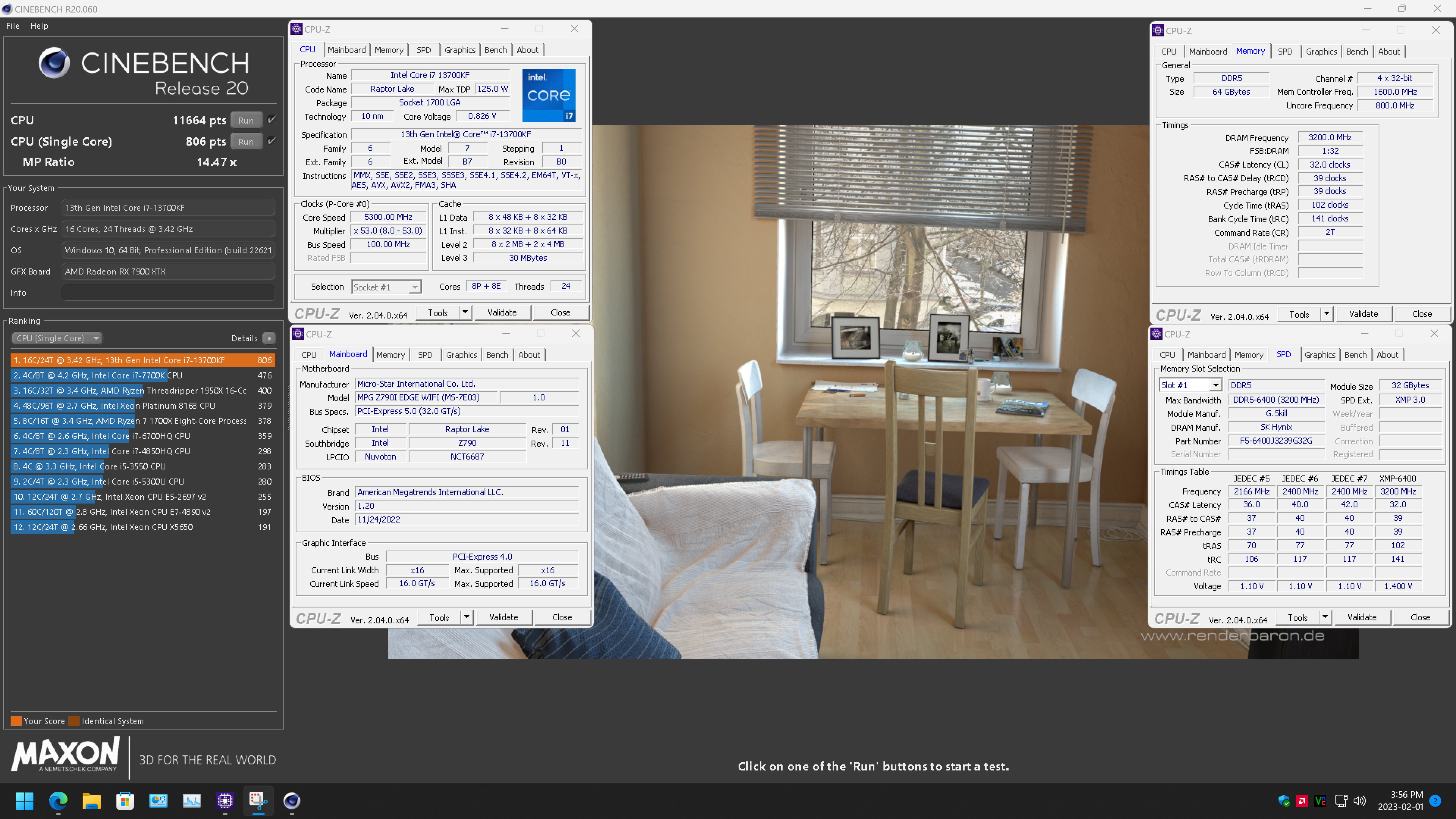Open the volume tray icon
Image resolution: width=1456 pixels, height=819 pixels.
click(1359, 801)
